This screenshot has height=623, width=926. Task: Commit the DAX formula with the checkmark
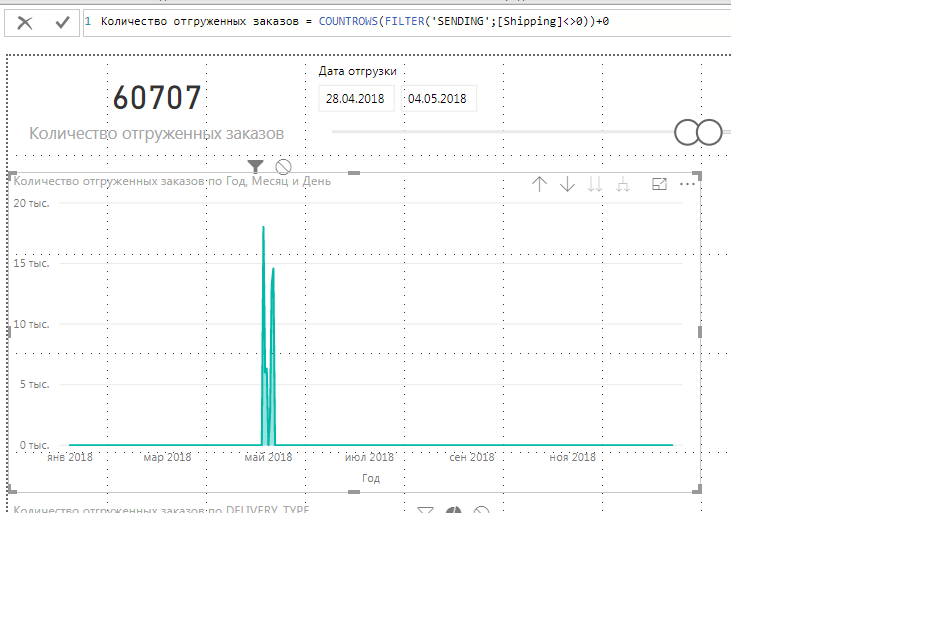coord(62,23)
